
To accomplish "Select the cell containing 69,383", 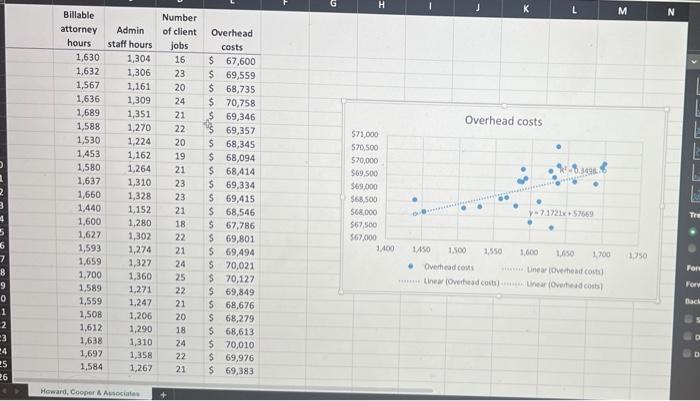I will tap(232, 371).
